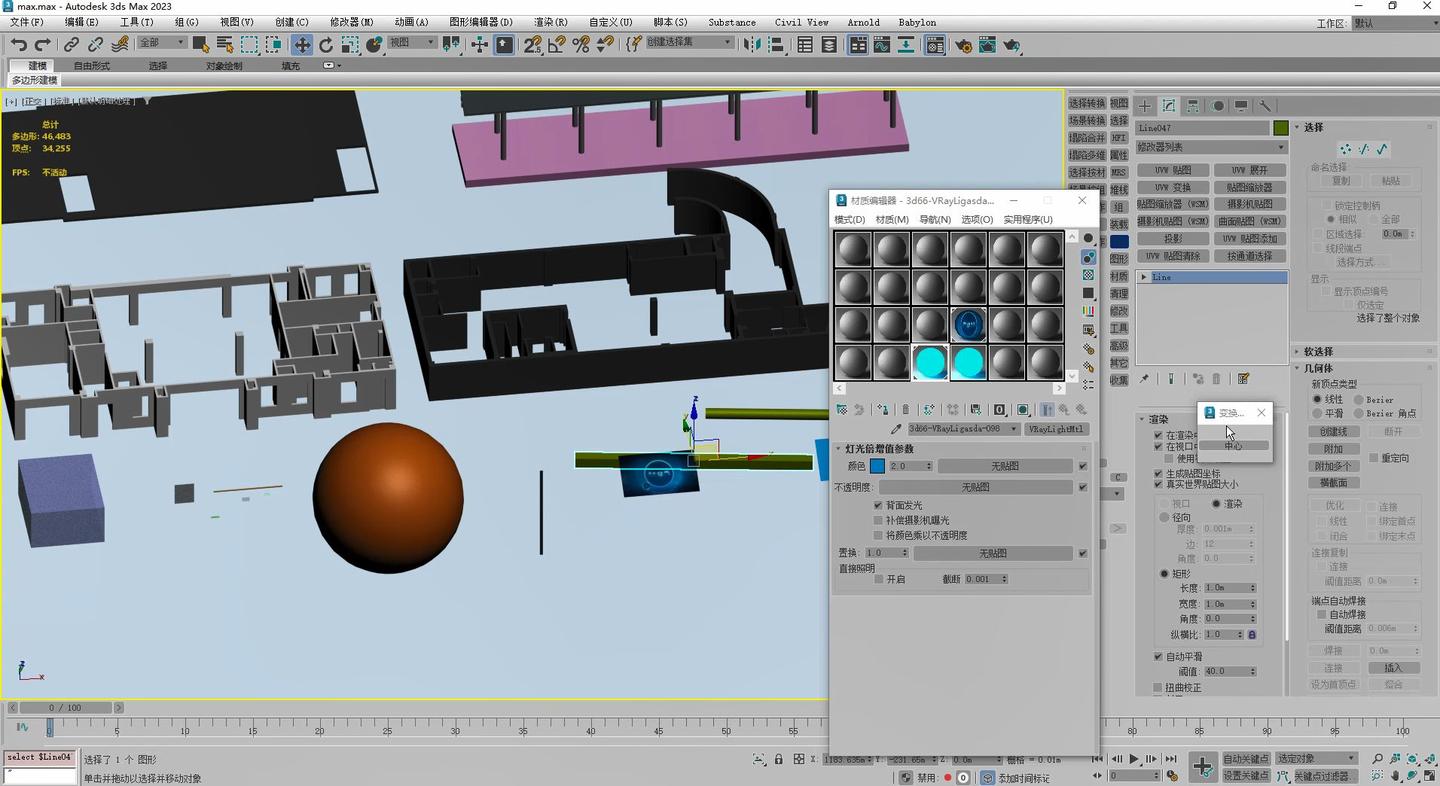
Task: Enable 将颜色乘以不透明度 checkbox
Action: point(878,535)
